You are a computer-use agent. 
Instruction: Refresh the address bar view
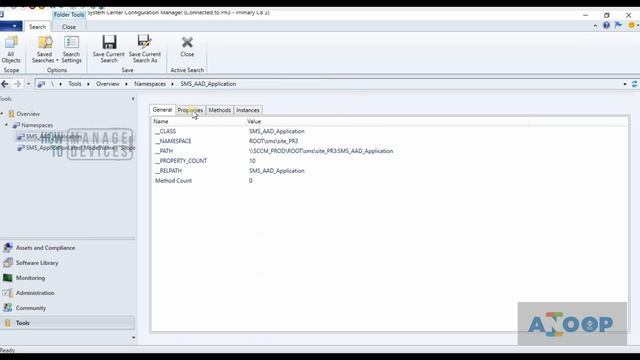(x=635, y=84)
